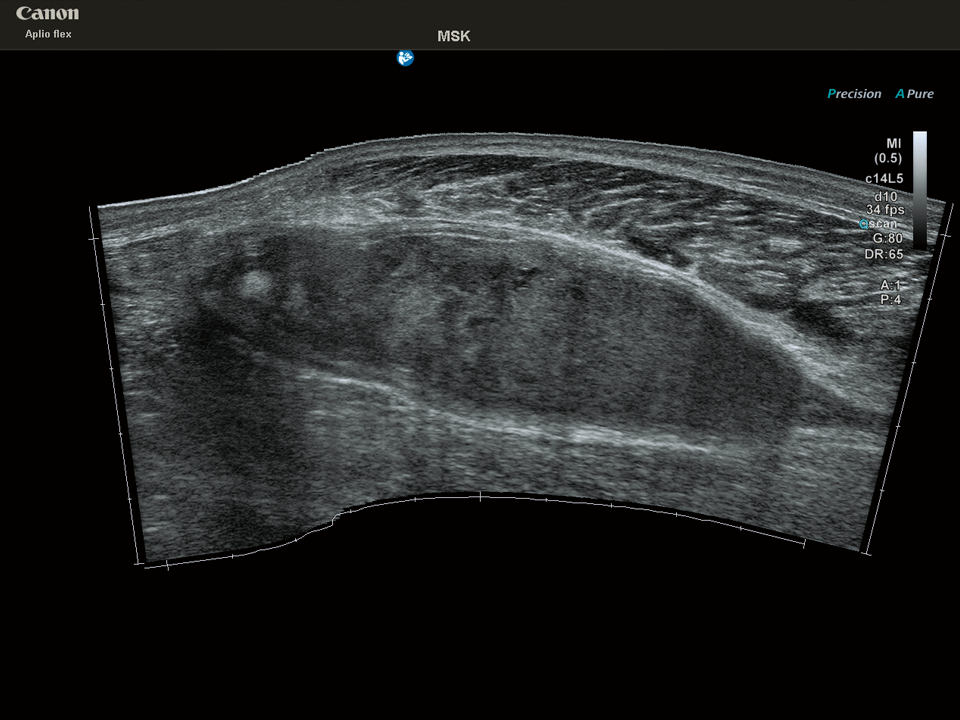Viewport: 960px width, 720px height.
Task: Click the 34 fps frame rate readout
Action: pos(885,210)
